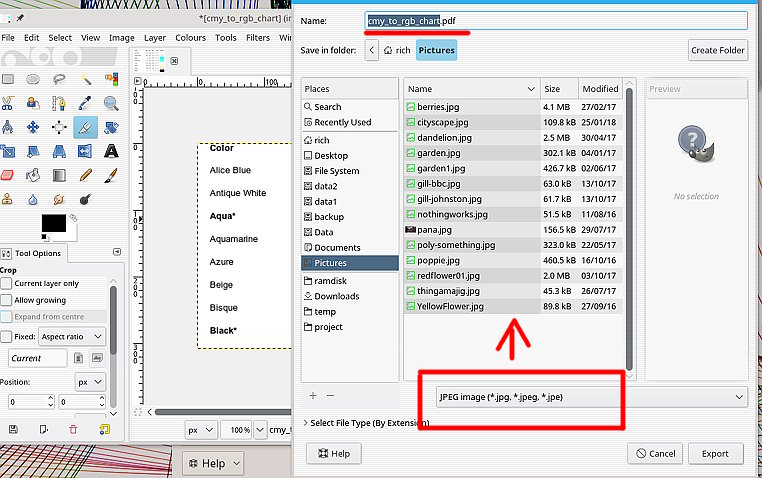Select the Shear tool
This screenshot has height=478, width=762.
coord(33,152)
